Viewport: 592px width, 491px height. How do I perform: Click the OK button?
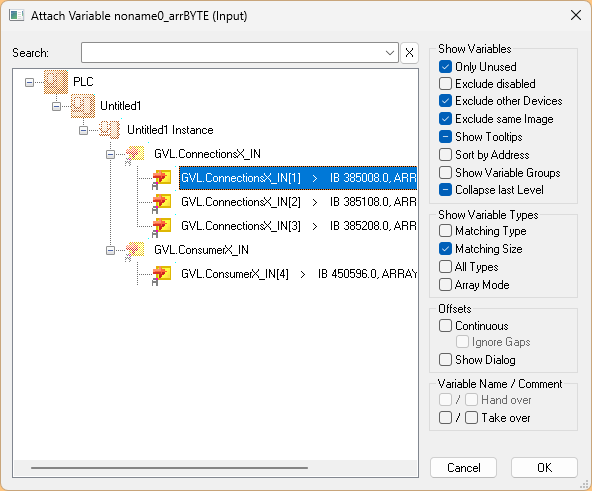pyautogui.click(x=544, y=468)
